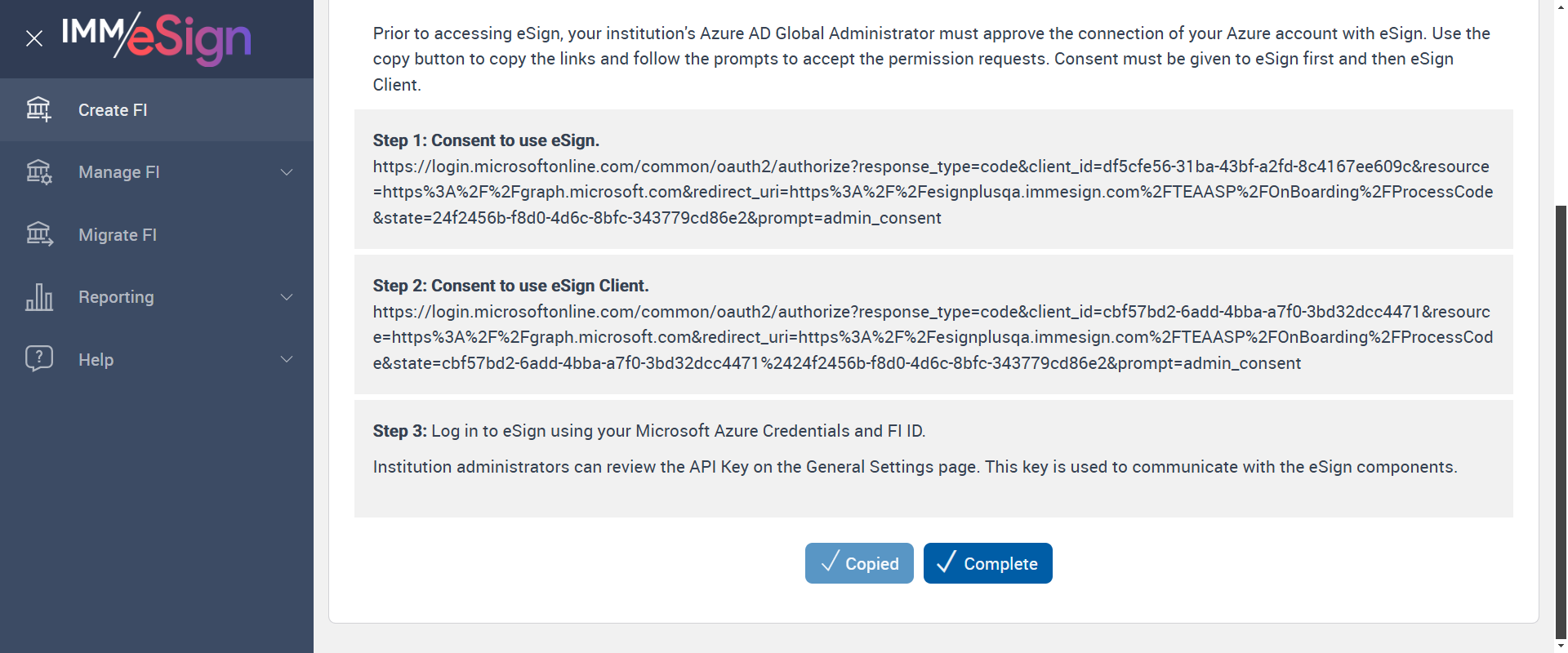The height and width of the screenshot is (653, 1568).
Task: Click the Step 2 eSign Client consent URL
Action: pyautogui.click(x=933, y=337)
